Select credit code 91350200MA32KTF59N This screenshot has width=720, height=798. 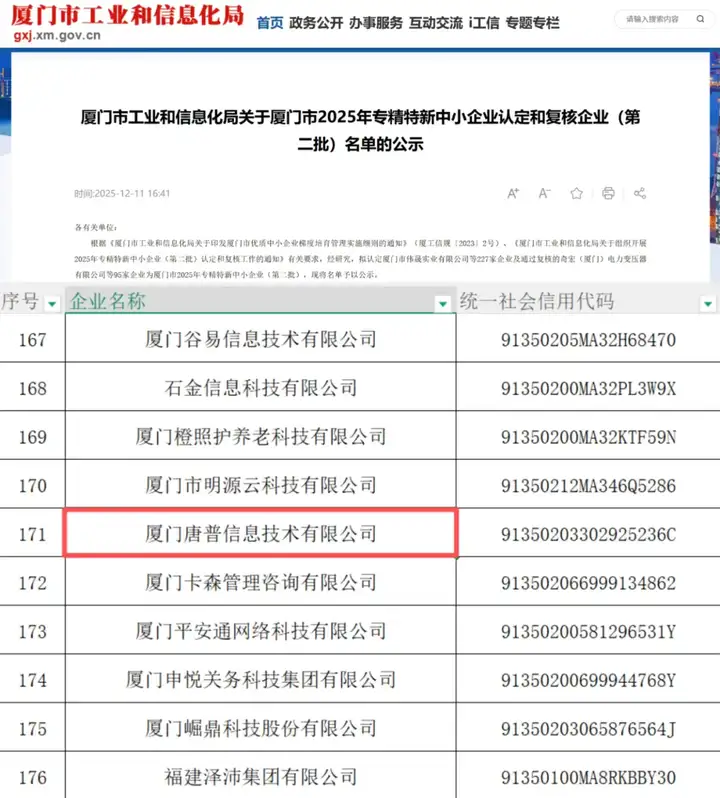tap(588, 437)
